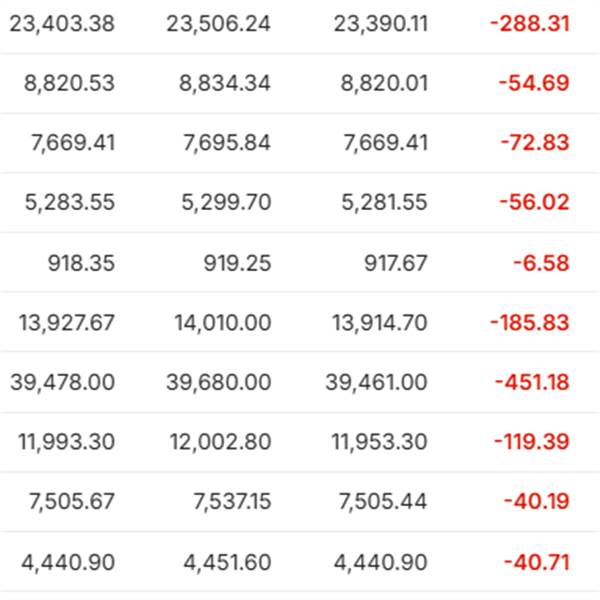Click the 7,537.15 value

click(x=232, y=502)
